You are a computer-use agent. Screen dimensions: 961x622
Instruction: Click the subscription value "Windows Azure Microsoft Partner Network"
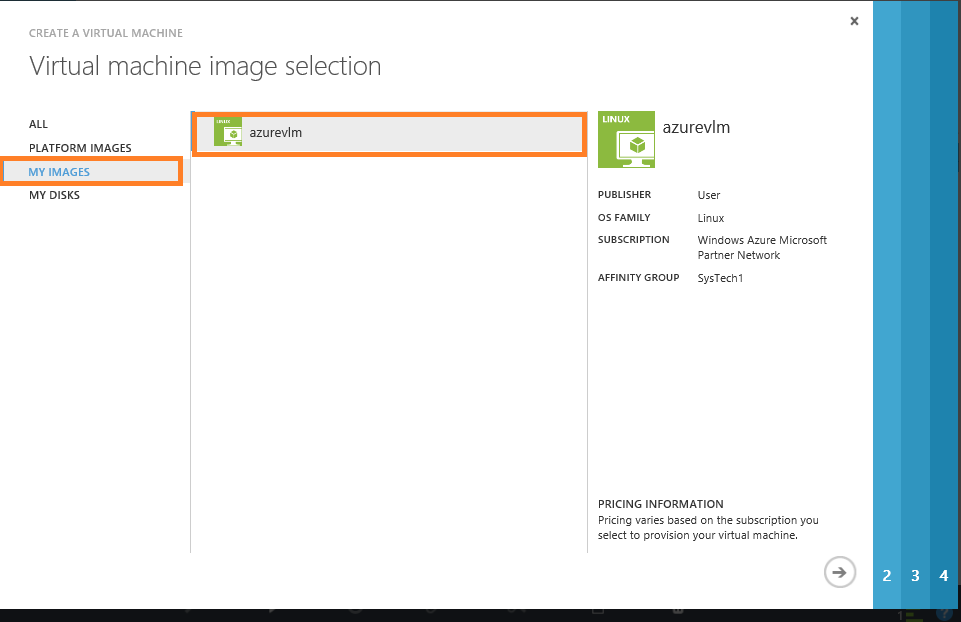tap(762, 248)
